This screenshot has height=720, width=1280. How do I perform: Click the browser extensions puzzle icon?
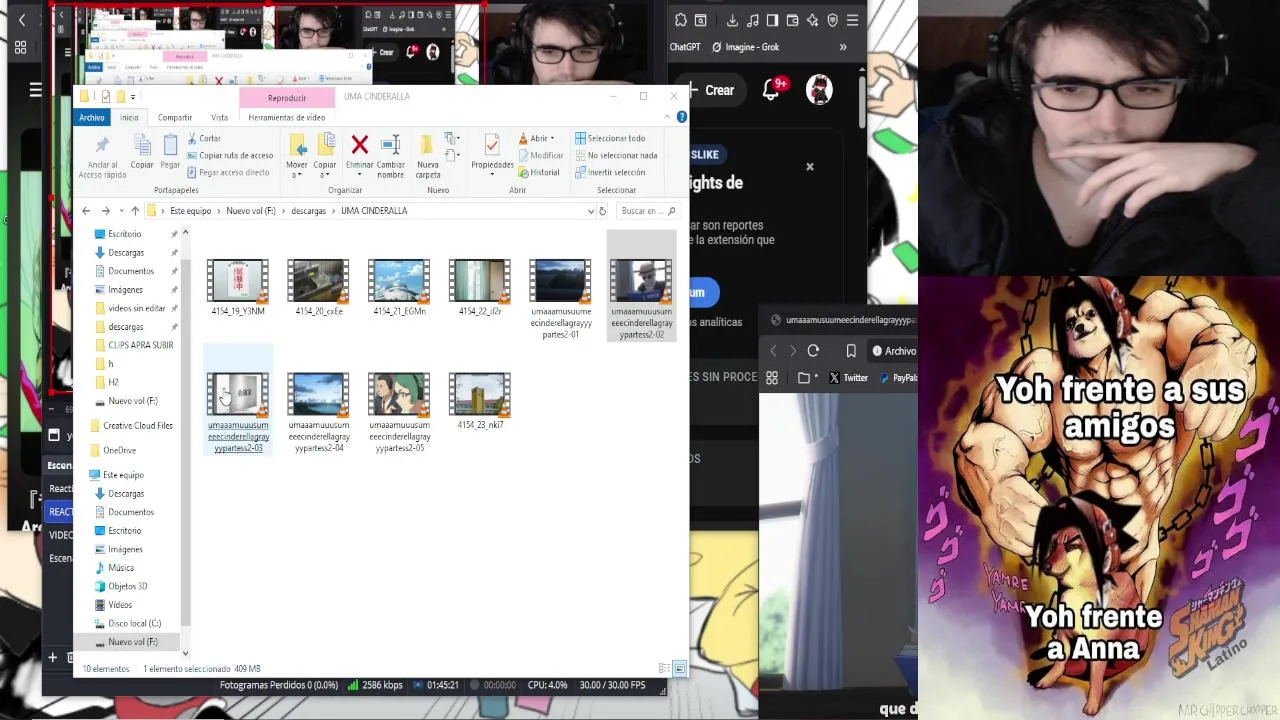tap(681, 20)
